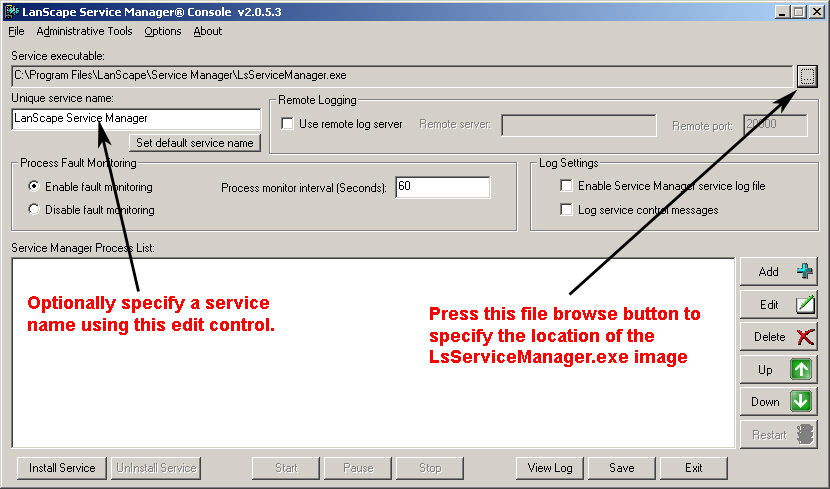
Task: Click the Remote port input field
Action: coord(775,125)
